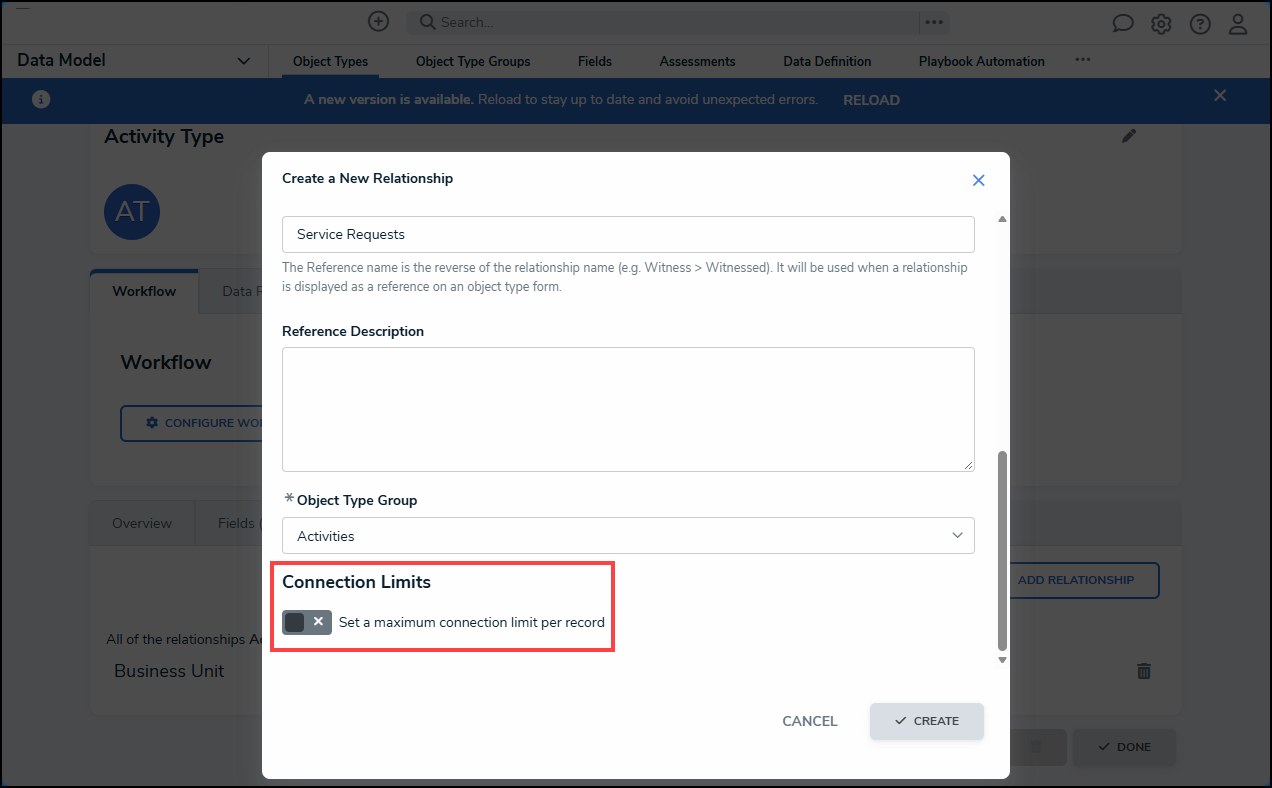Click the CREATE button

(927, 721)
